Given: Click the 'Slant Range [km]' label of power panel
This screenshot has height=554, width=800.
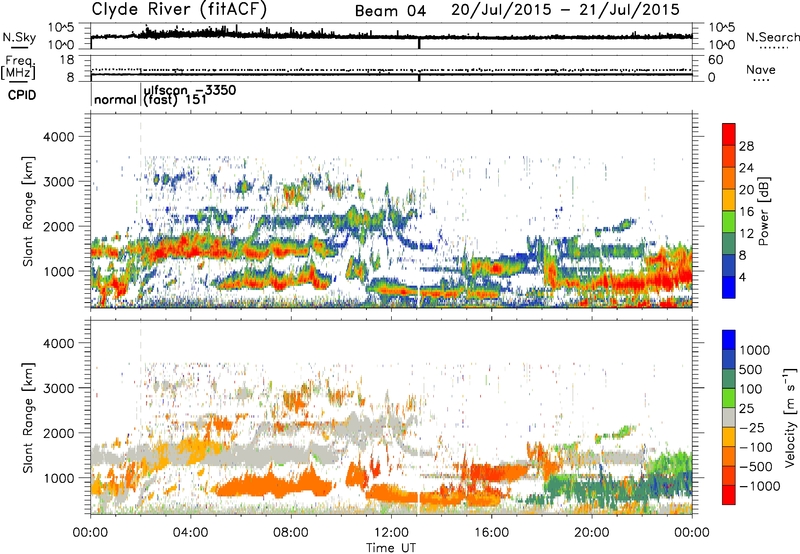Looking at the screenshot, I should coord(28,211).
